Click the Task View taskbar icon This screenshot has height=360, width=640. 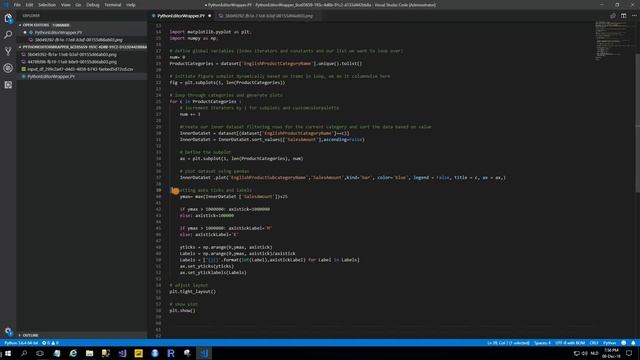pos(40,353)
